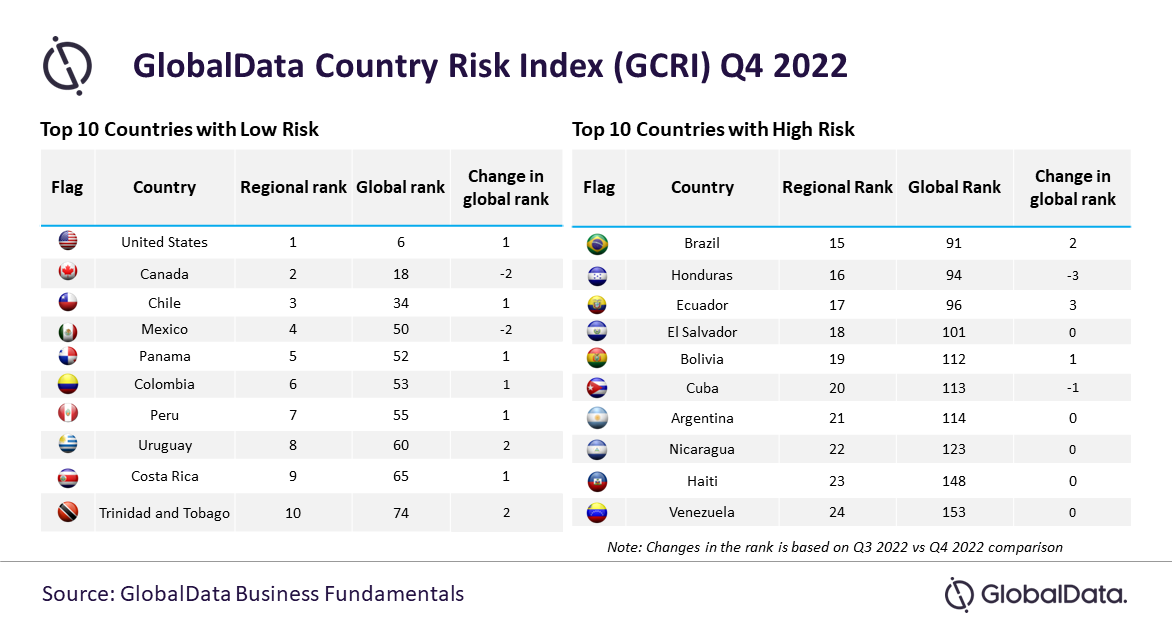Select the Argentina flag icon
This screenshot has width=1172, height=628.
tap(597, 418)
